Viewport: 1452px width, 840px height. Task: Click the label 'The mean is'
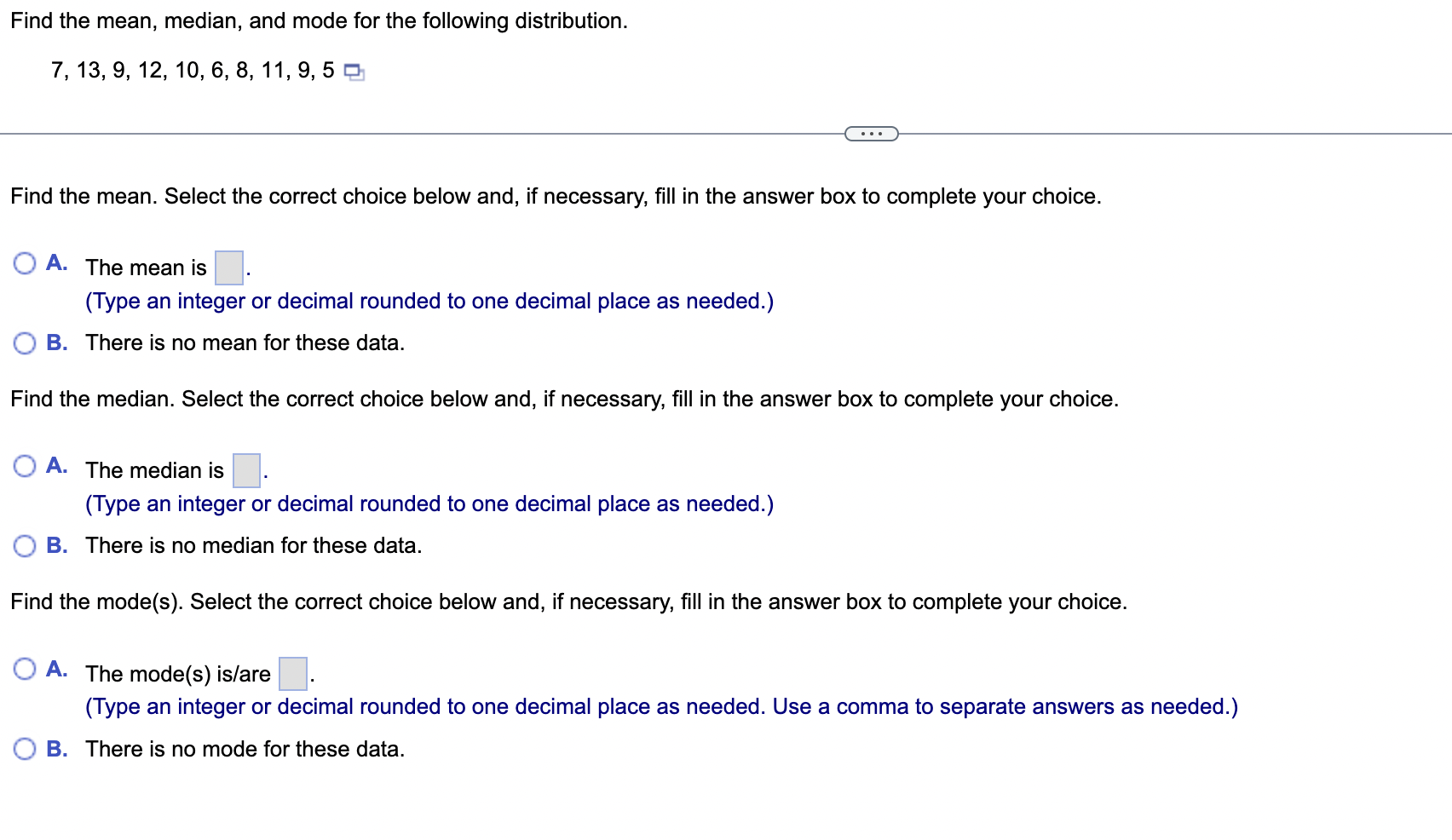[x=145, y=267]
